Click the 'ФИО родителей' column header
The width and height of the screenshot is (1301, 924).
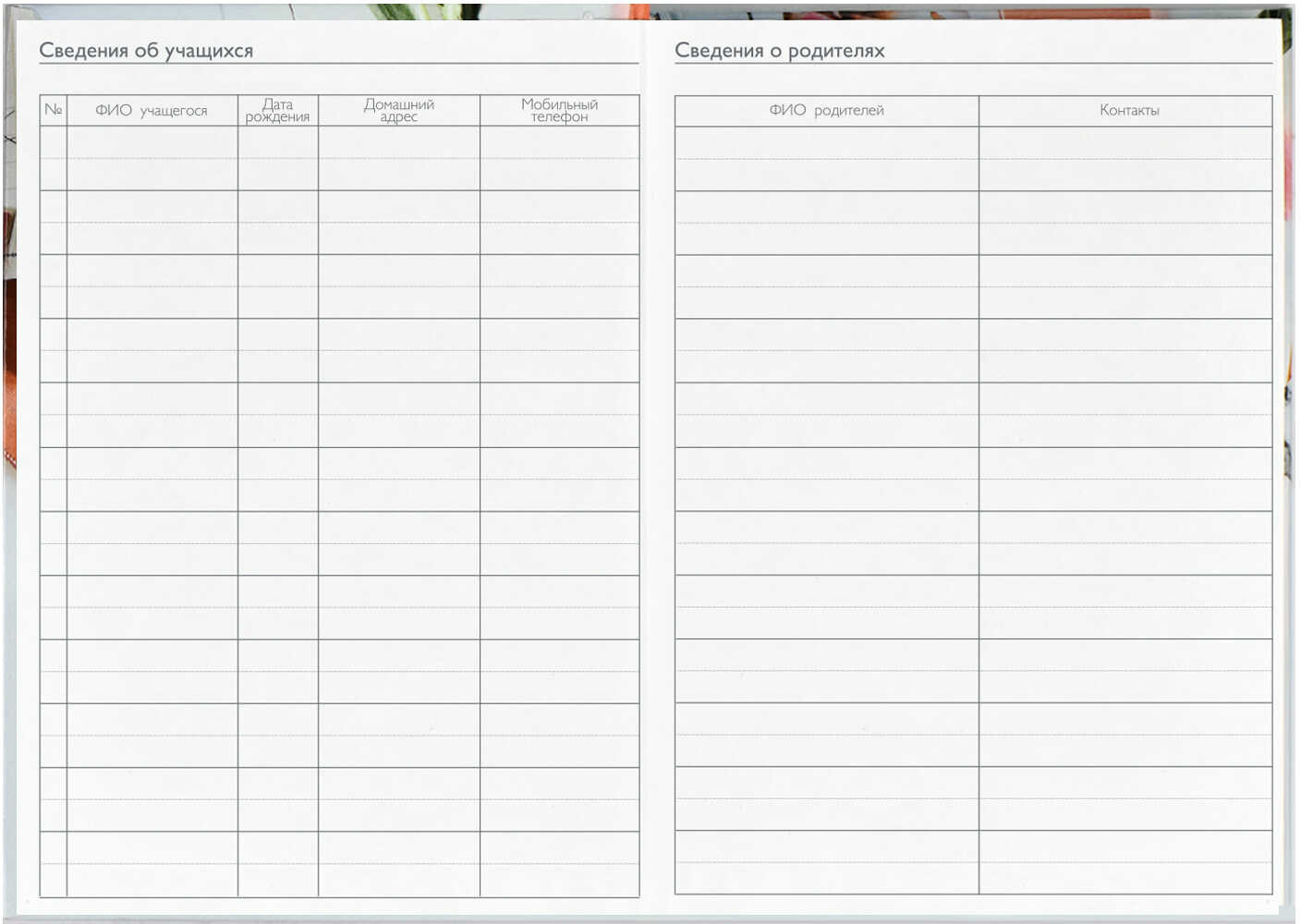[x=826, y=110]
